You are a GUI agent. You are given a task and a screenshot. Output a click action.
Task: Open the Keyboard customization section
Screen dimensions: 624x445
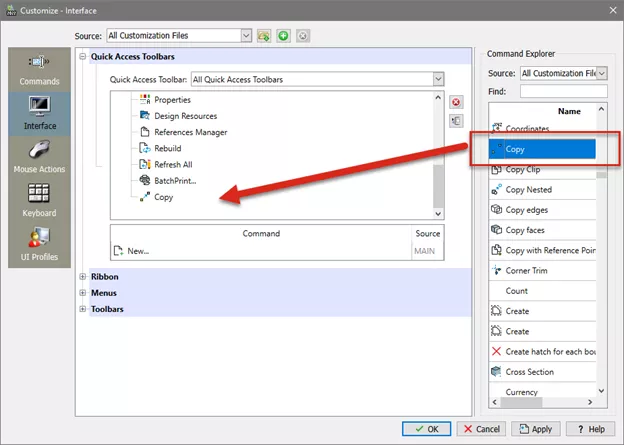point(39,200)
